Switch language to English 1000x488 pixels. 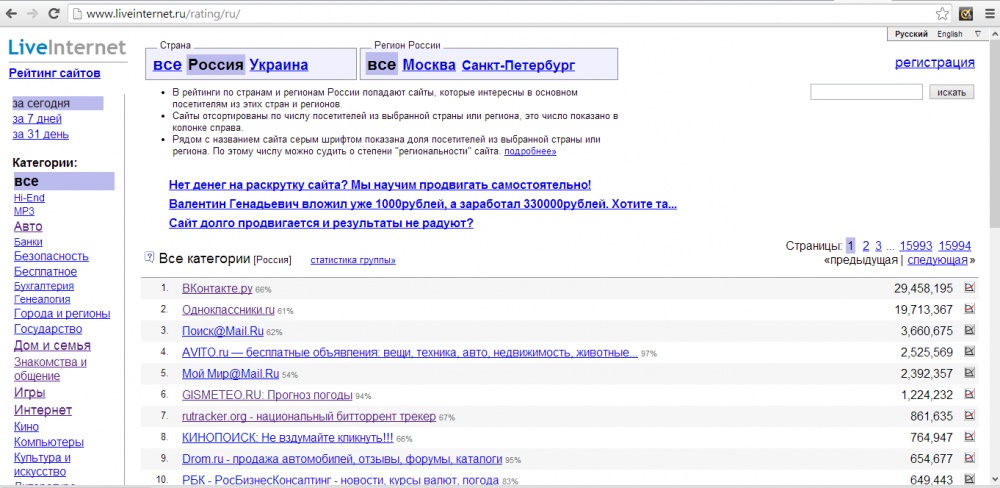(950, 34)
